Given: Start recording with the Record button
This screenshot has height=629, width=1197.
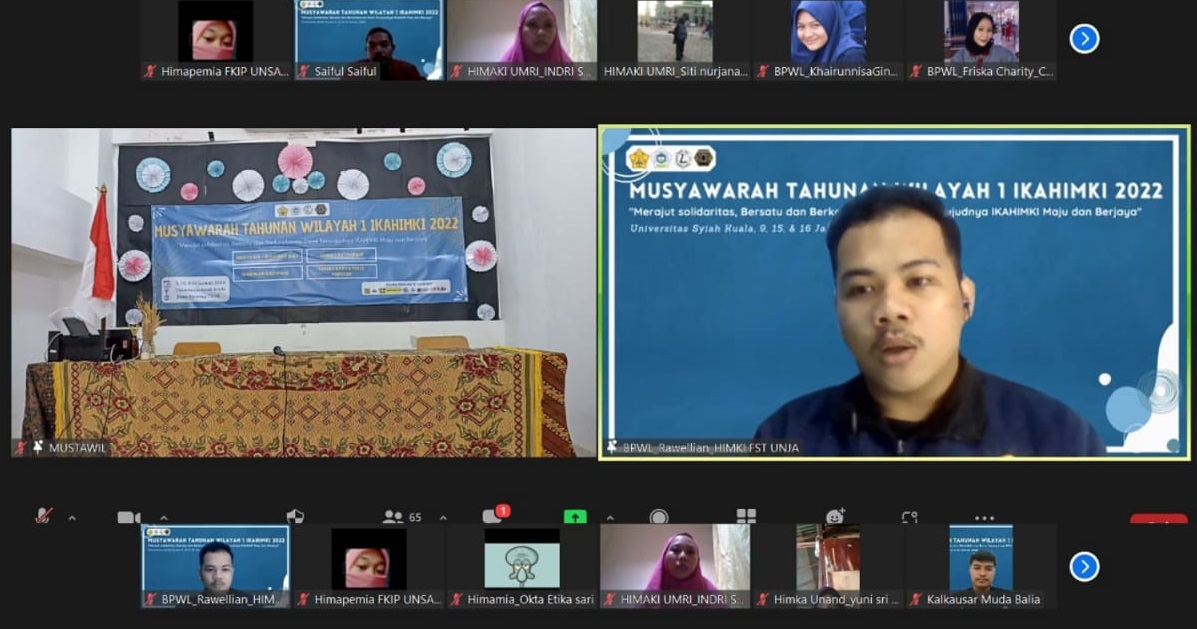Looking at the screenshot, I should [658, 517].
